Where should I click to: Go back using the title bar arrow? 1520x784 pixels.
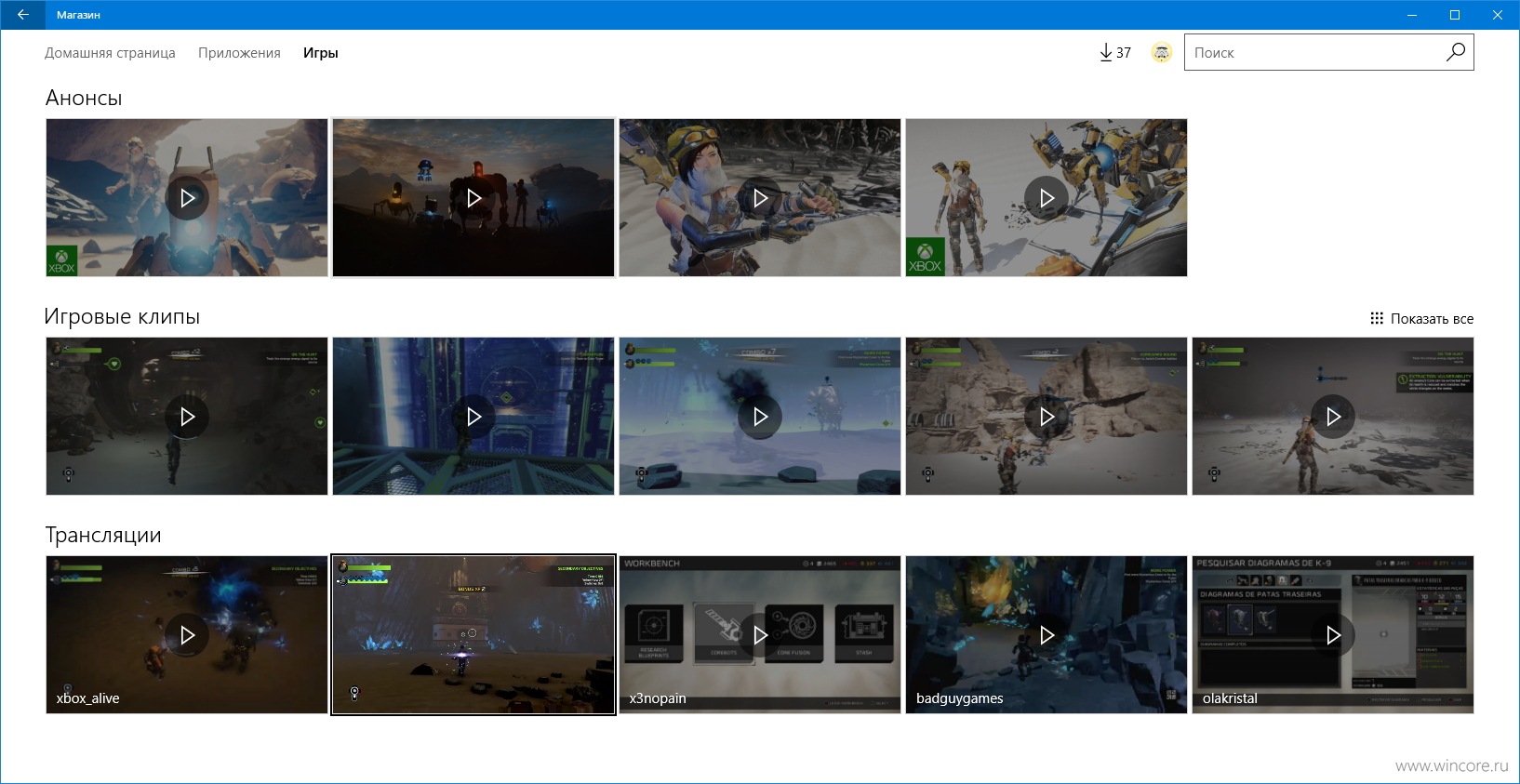(23, 15)
